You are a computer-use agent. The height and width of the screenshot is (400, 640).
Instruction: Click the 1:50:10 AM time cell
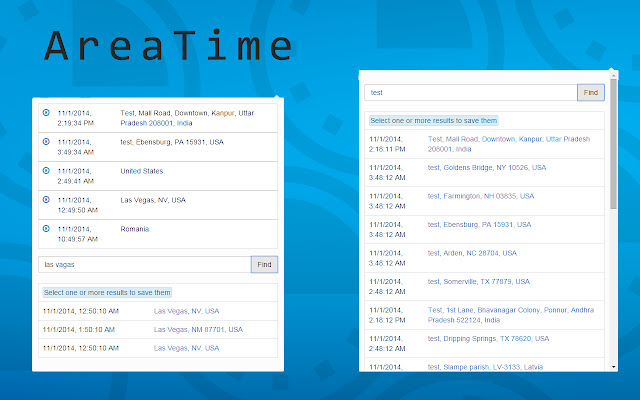point(79,329)
